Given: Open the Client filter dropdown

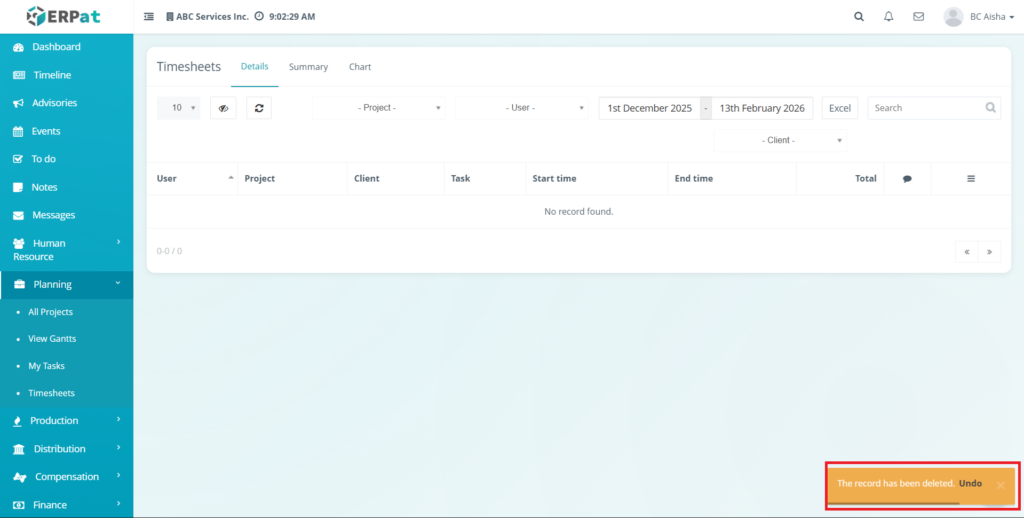Looking at the screenshot, I should click(x=780, y=141).
